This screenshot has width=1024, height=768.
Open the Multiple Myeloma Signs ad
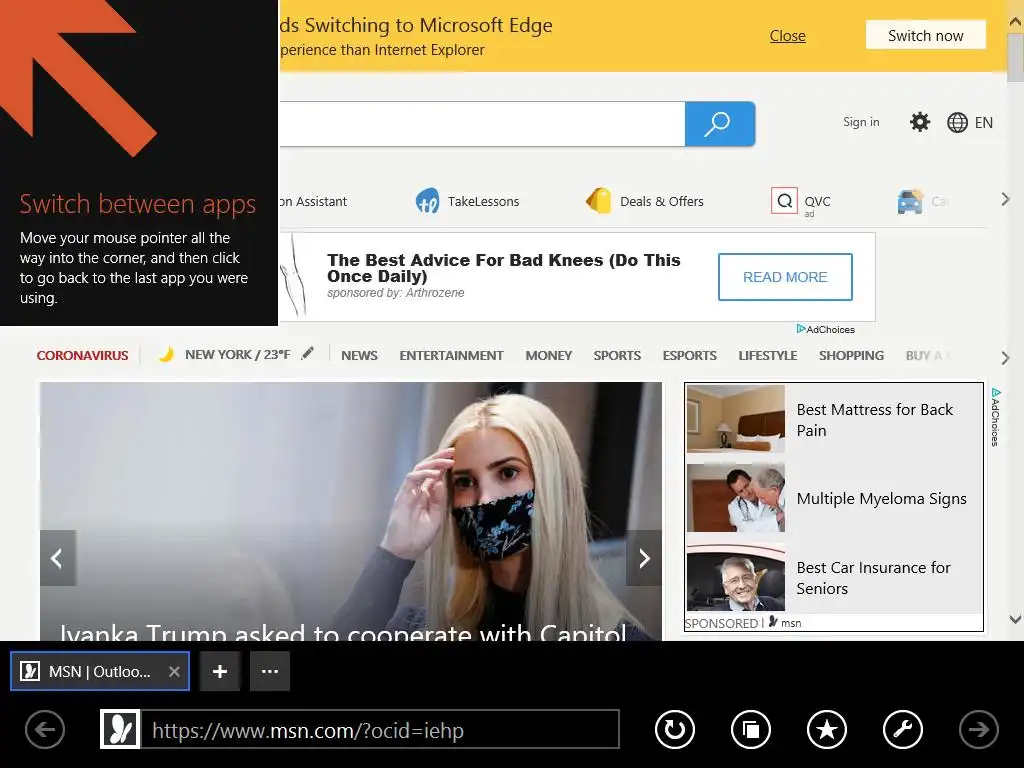(881, 498)
